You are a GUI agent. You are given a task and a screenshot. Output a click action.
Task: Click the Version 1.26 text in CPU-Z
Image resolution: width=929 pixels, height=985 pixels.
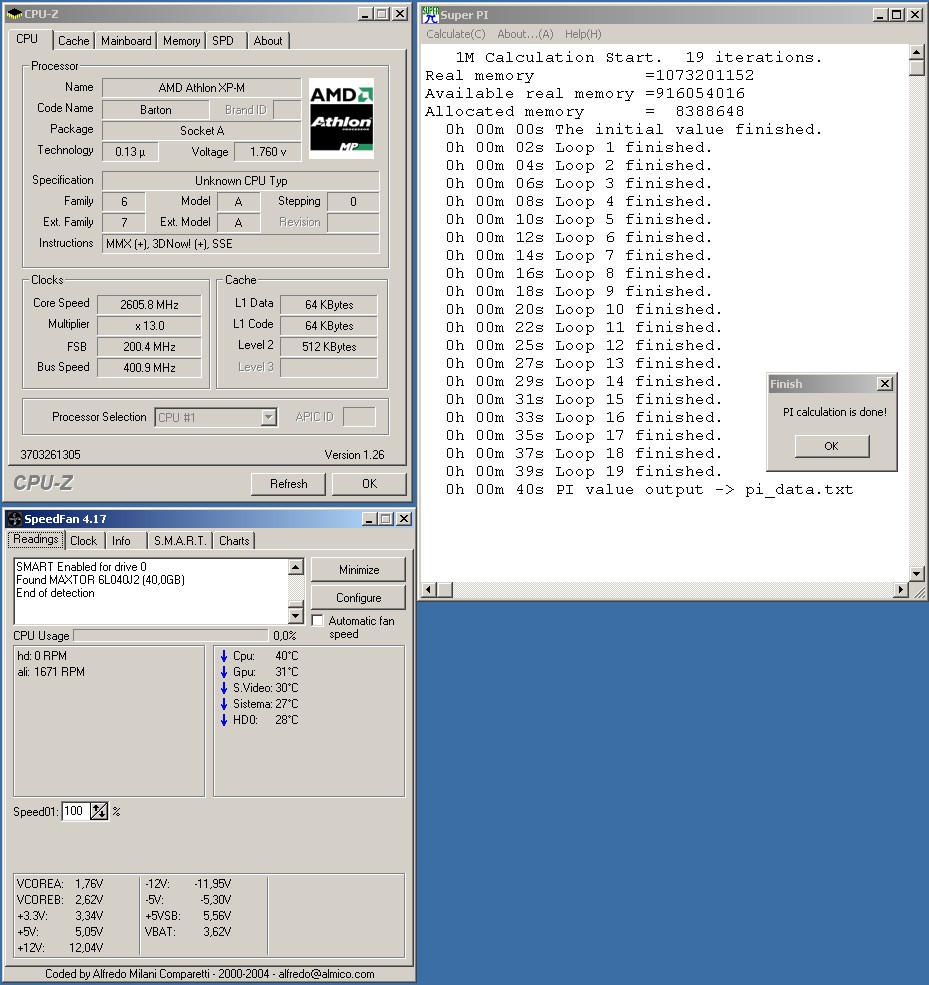point(354,455)
